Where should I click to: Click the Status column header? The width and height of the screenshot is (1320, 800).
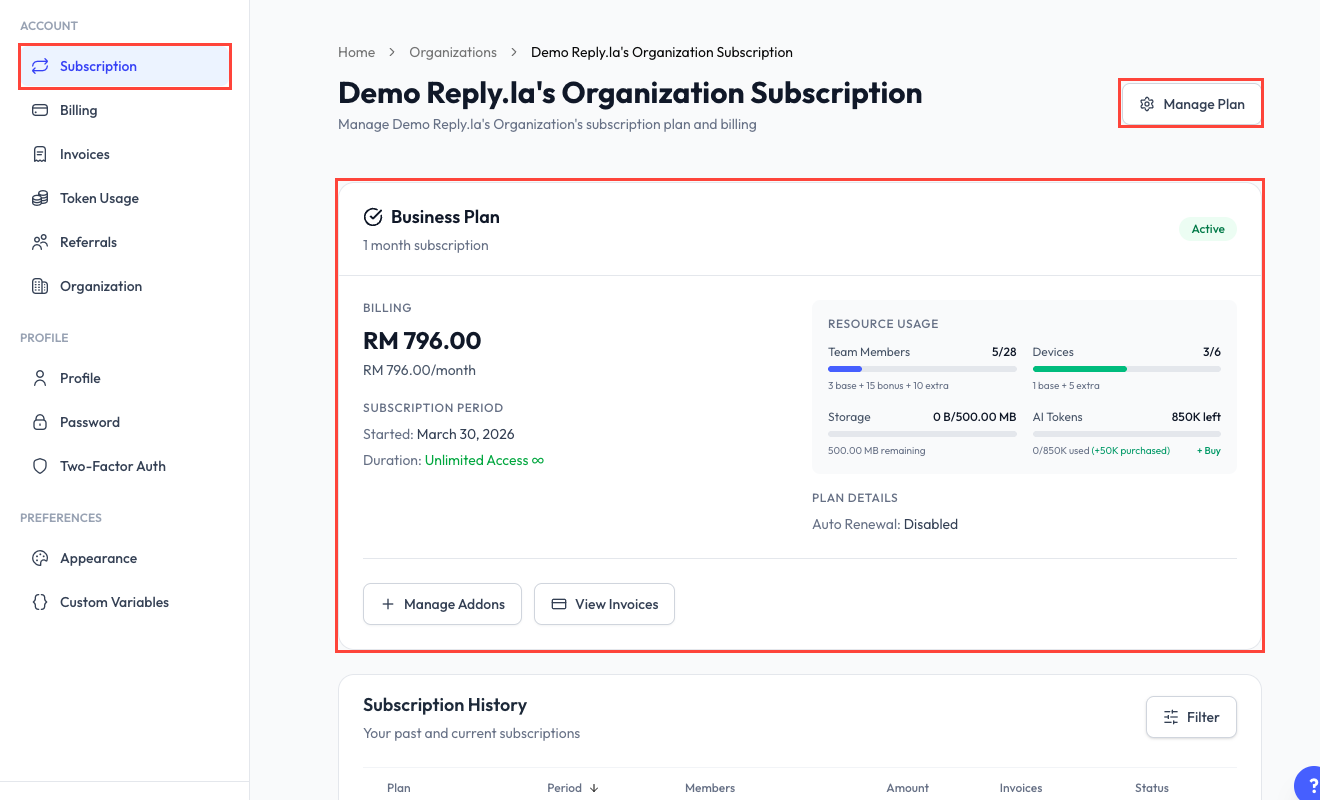(1152, 788)
